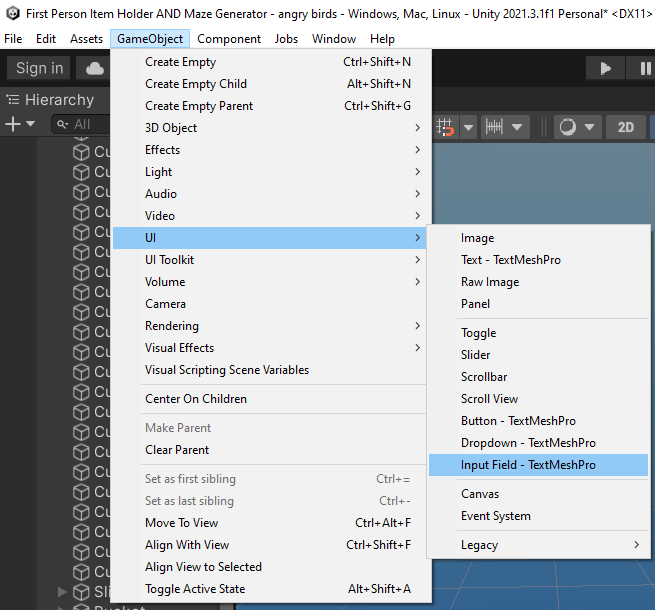Screen dimensions: 655x610
Task: Select Scroll View in UI submenu
Action: pos(538,399)
